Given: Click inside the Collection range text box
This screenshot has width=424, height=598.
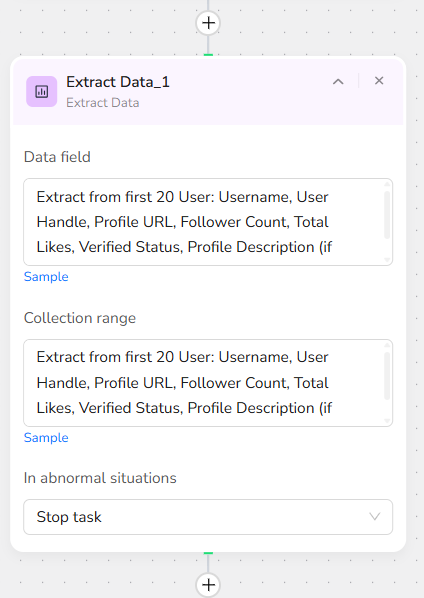Looking at the screenshot, I should tap(208, 383).
